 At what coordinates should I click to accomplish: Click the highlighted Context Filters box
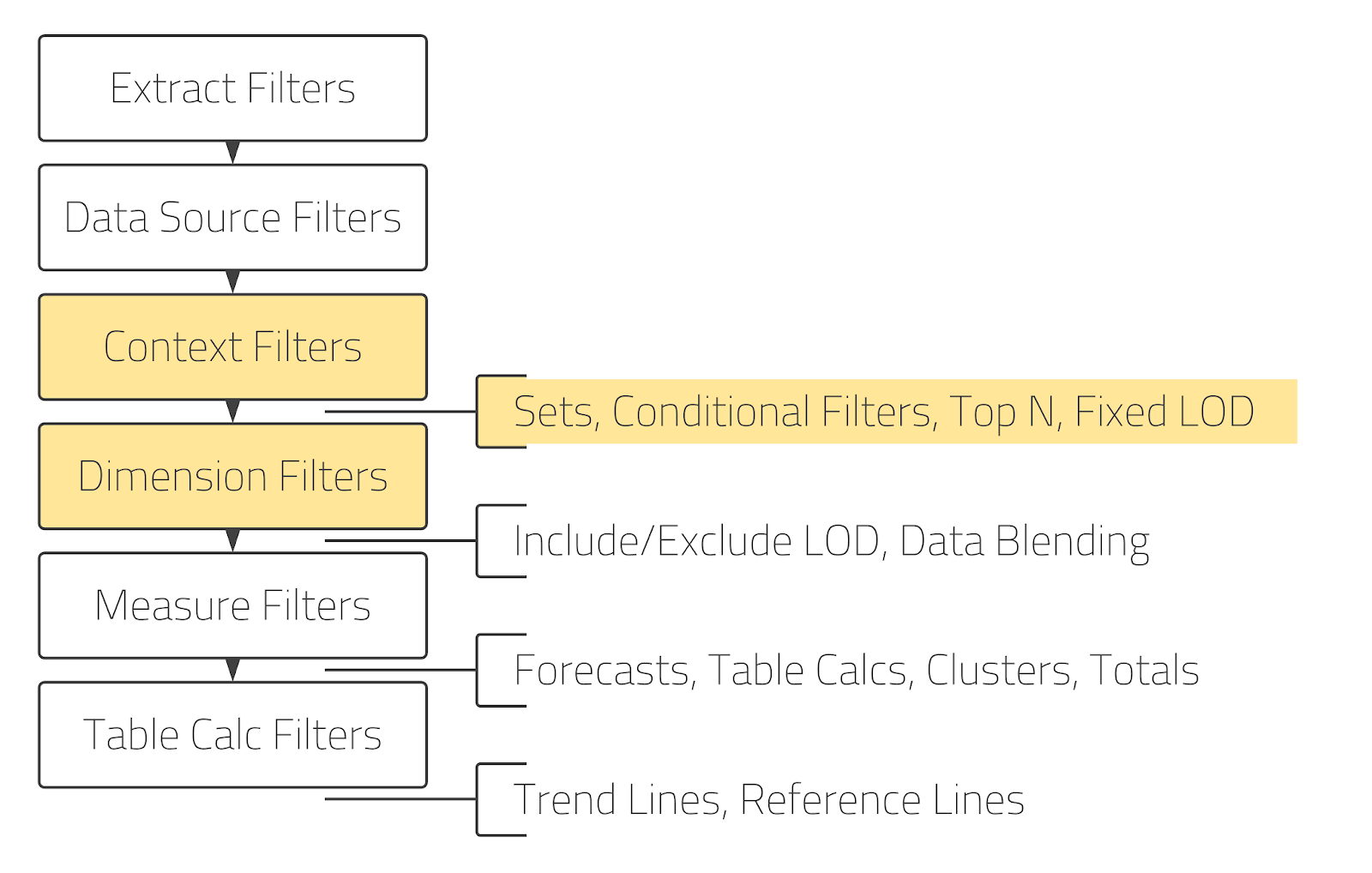pyautogui.click(x=232, y=347)
